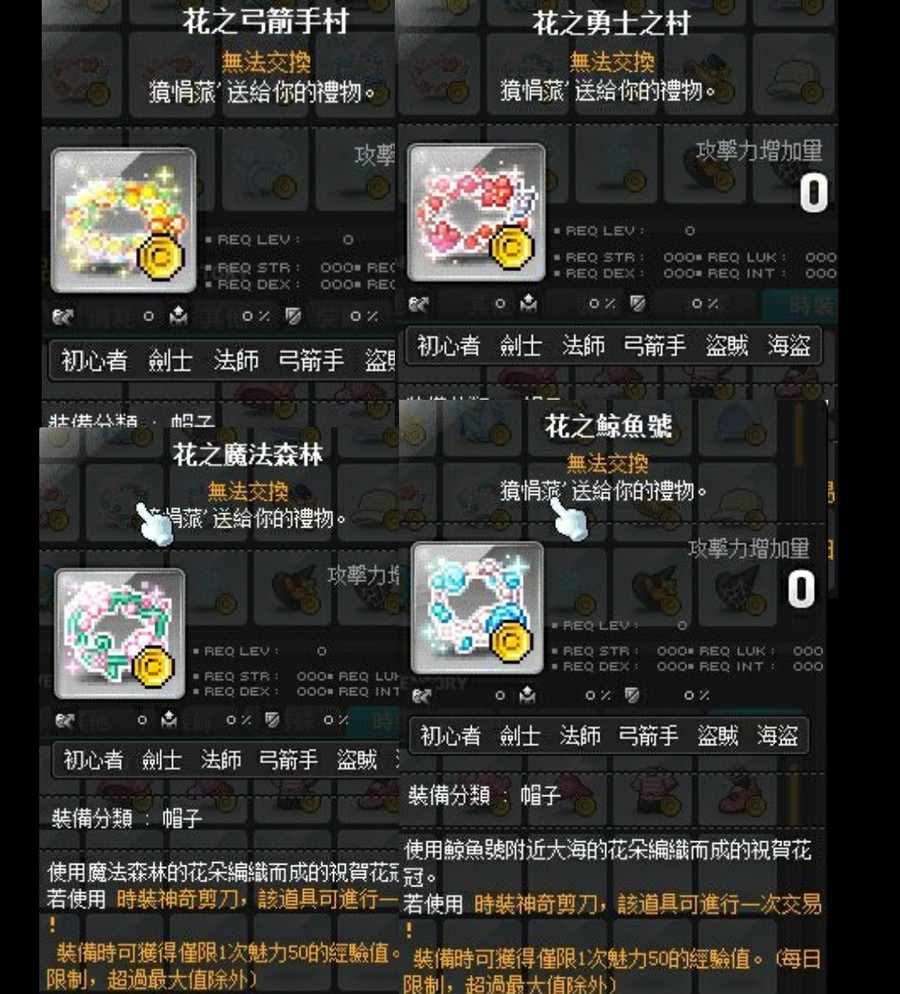900x994 pixels.
Task: Select 法師 in the 花之魔法森林 job row
Action: click(x=221, y=759)
